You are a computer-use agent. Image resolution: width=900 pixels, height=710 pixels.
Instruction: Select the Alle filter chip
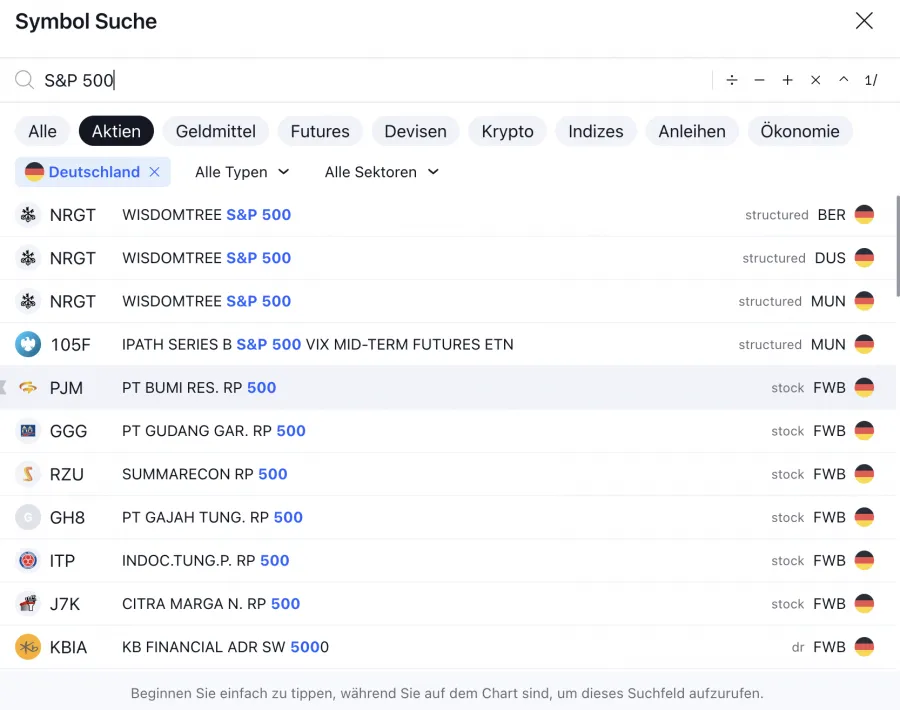click(x=42, y=131)
